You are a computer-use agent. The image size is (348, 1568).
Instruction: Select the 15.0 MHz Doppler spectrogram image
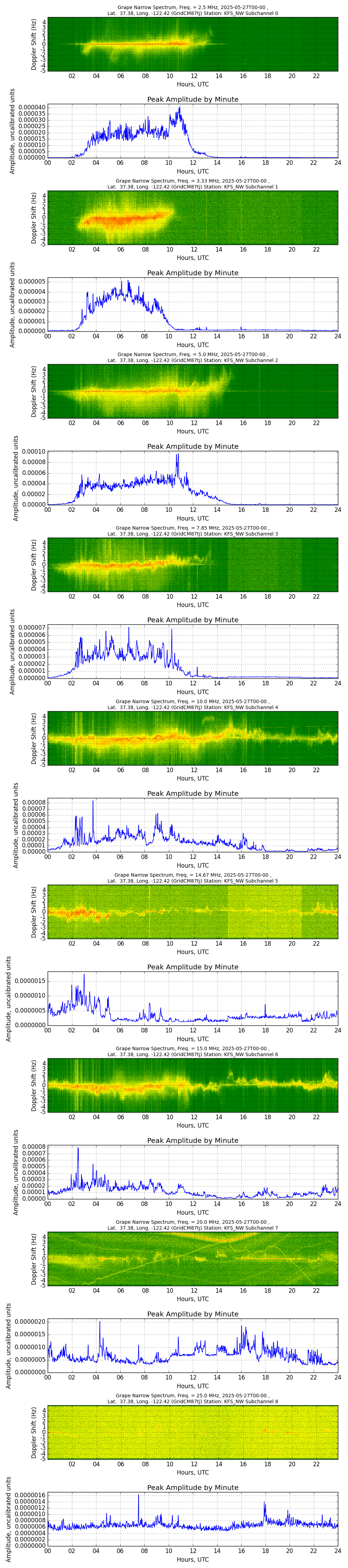tap(193, 1085)
